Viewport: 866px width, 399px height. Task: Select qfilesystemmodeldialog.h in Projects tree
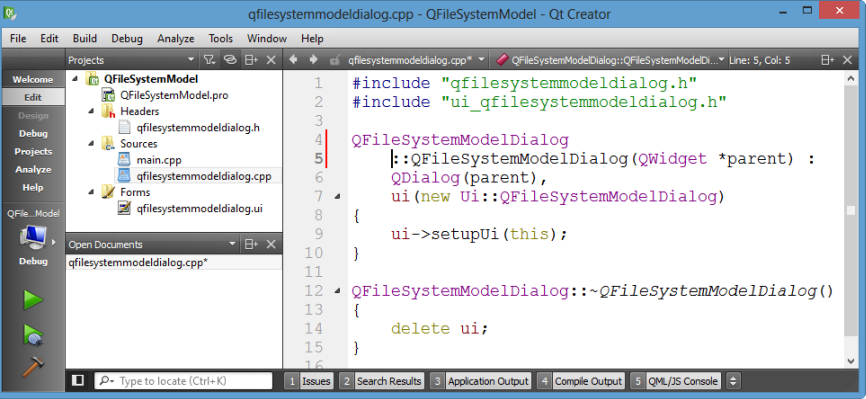198,128
